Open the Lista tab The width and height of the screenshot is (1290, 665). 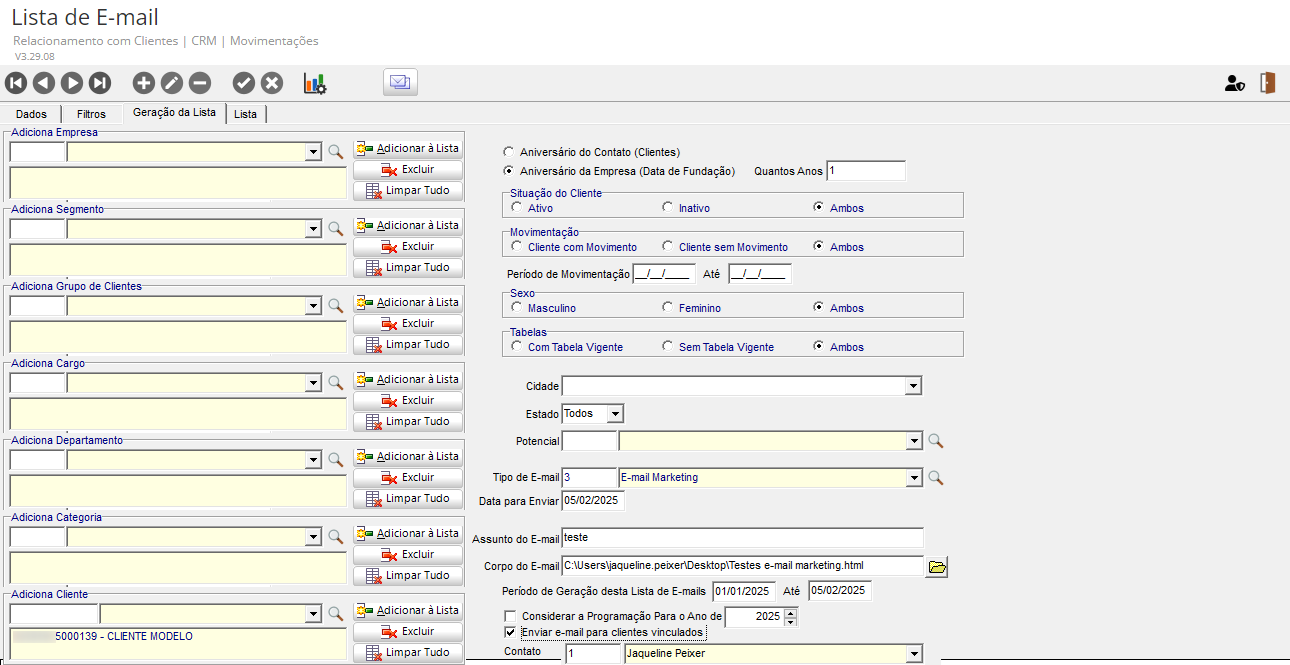tap(245, 114)
